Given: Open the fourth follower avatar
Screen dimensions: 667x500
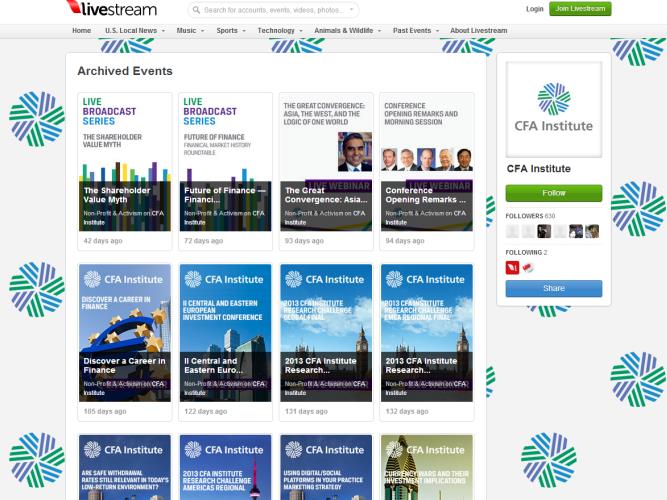Looking at the screenshot, I should click(560, 231).
